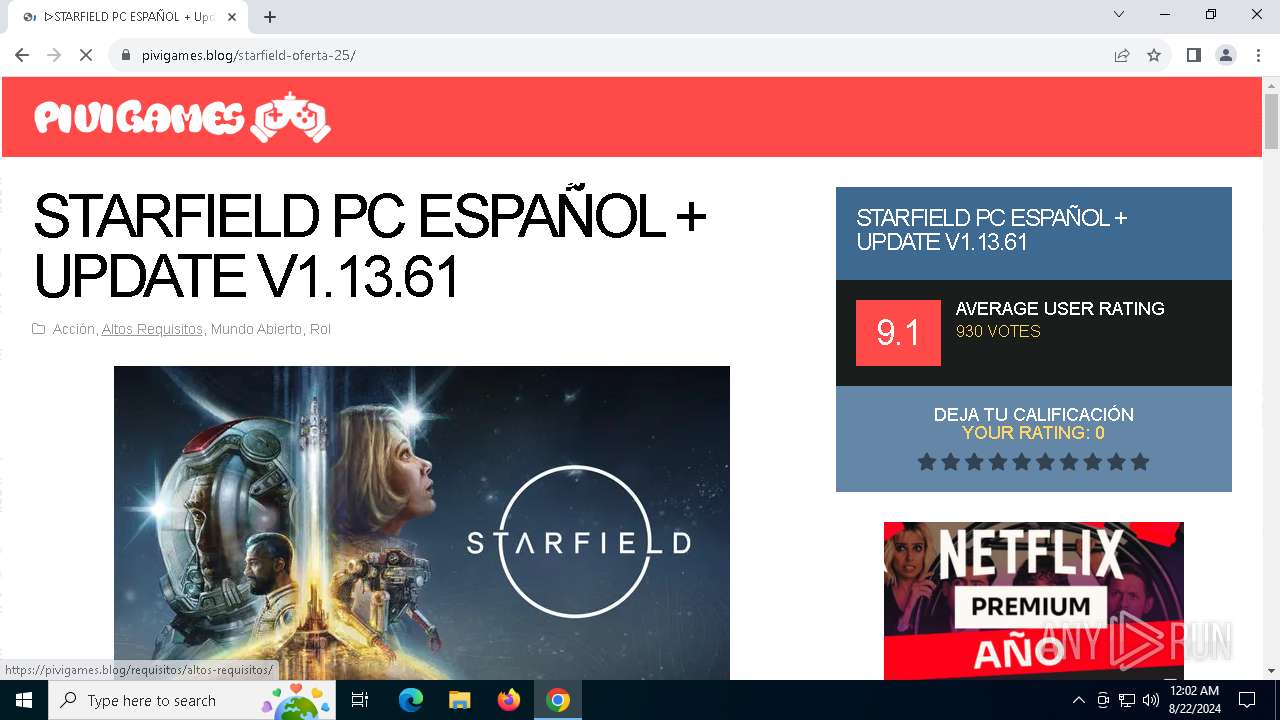Click the 9.1 rating score box

pyautogui.click(x=898, y=333)
